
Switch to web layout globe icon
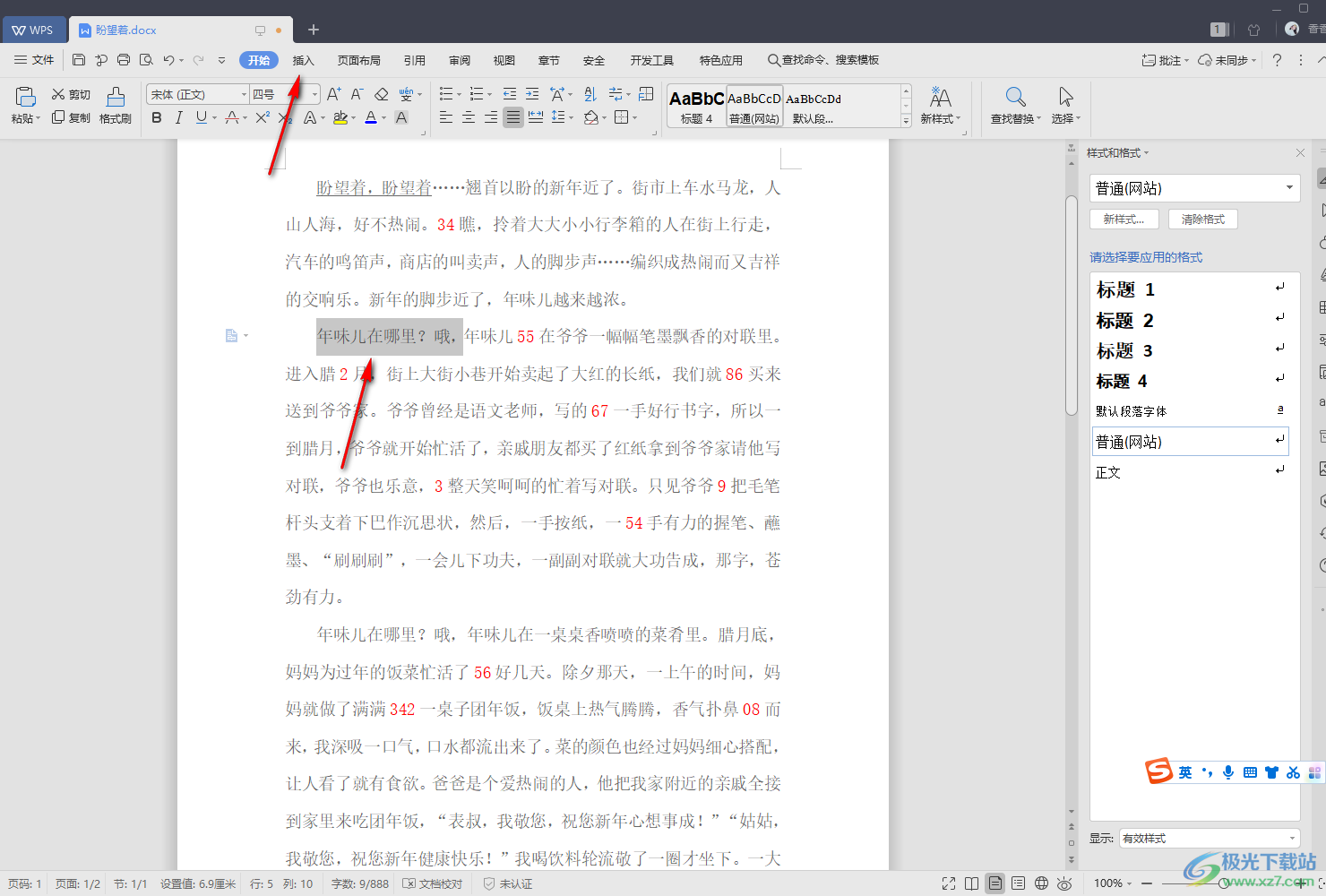pos(1041,883)
